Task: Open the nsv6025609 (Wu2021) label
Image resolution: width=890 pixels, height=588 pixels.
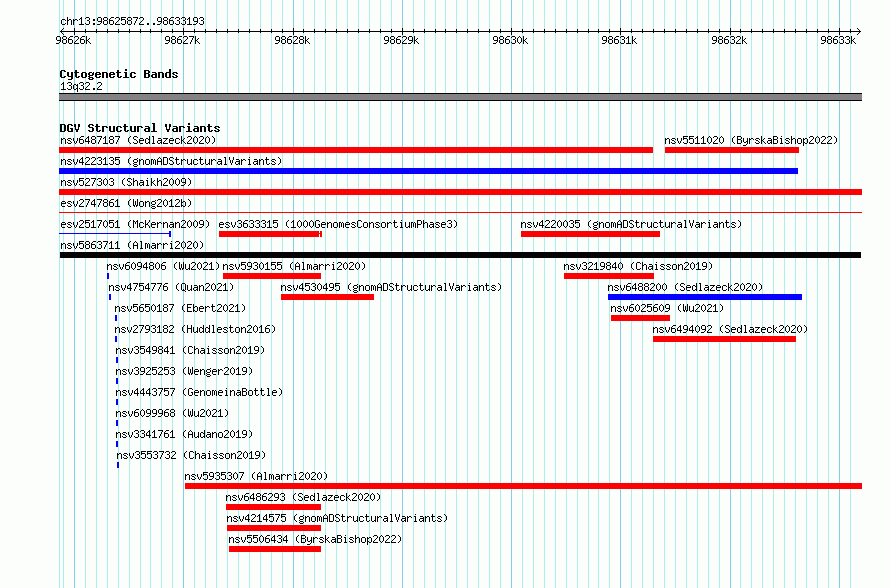Action: pyautogui.click(x=667, y=308)
